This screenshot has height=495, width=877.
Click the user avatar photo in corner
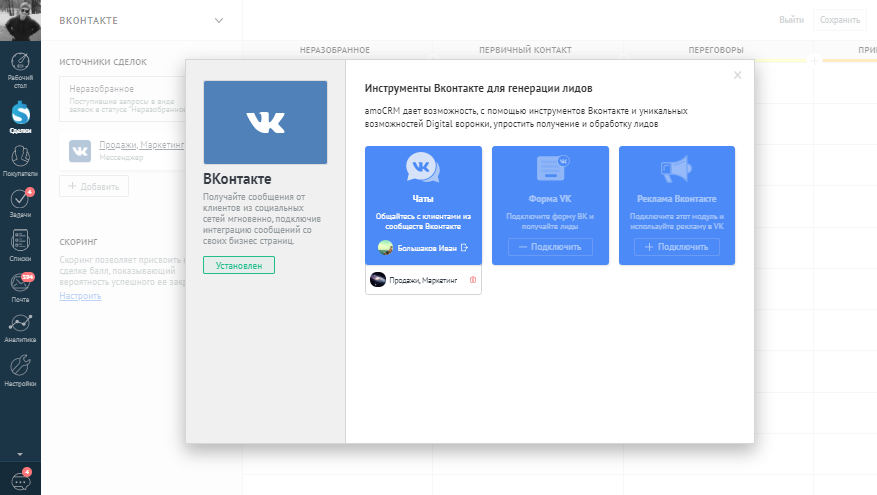tap(20, 20)
